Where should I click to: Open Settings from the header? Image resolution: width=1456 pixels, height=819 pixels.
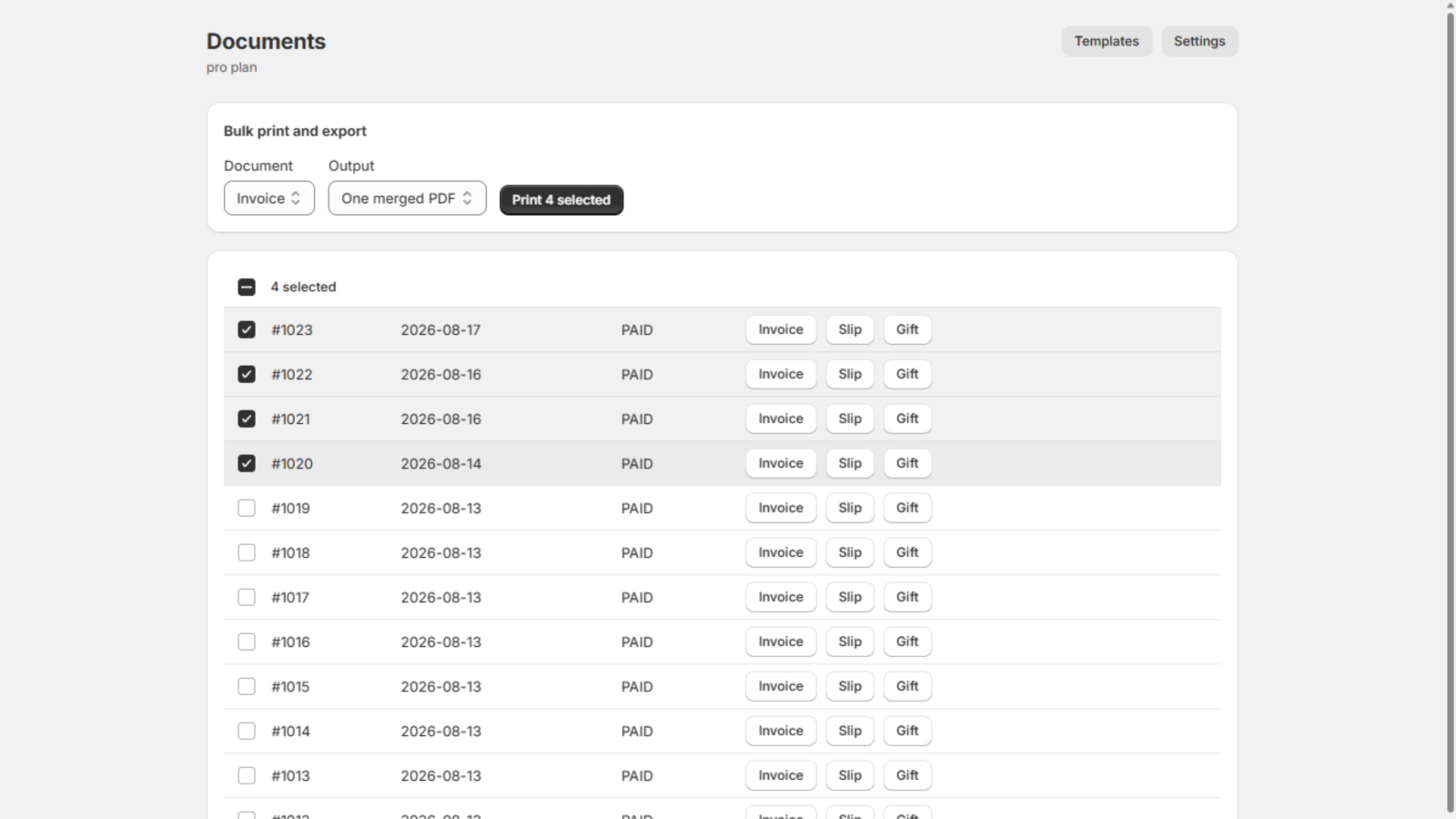click(x=1199, y=41)
